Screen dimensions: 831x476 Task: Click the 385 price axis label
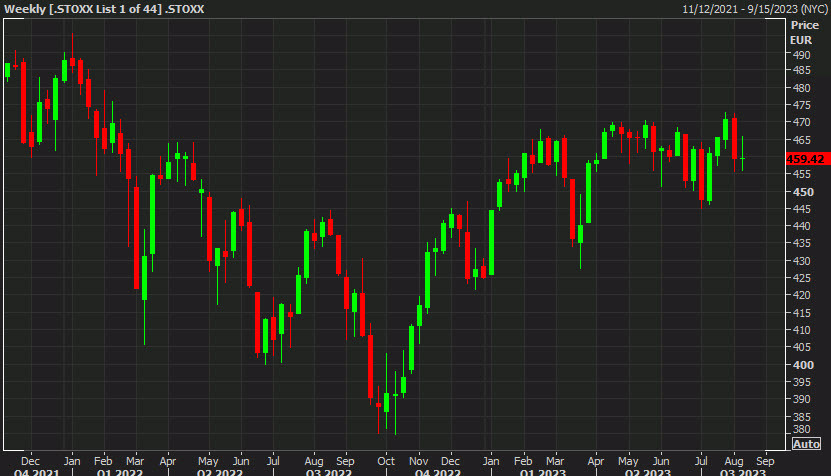(x=801, y=417)
